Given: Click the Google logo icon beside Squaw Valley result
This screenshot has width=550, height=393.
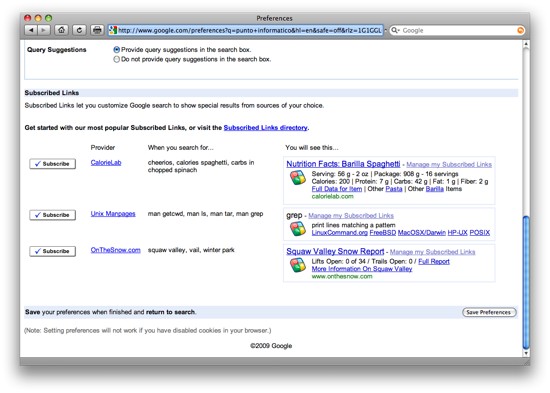Looking at the screenshot, I should click(297, 265).
